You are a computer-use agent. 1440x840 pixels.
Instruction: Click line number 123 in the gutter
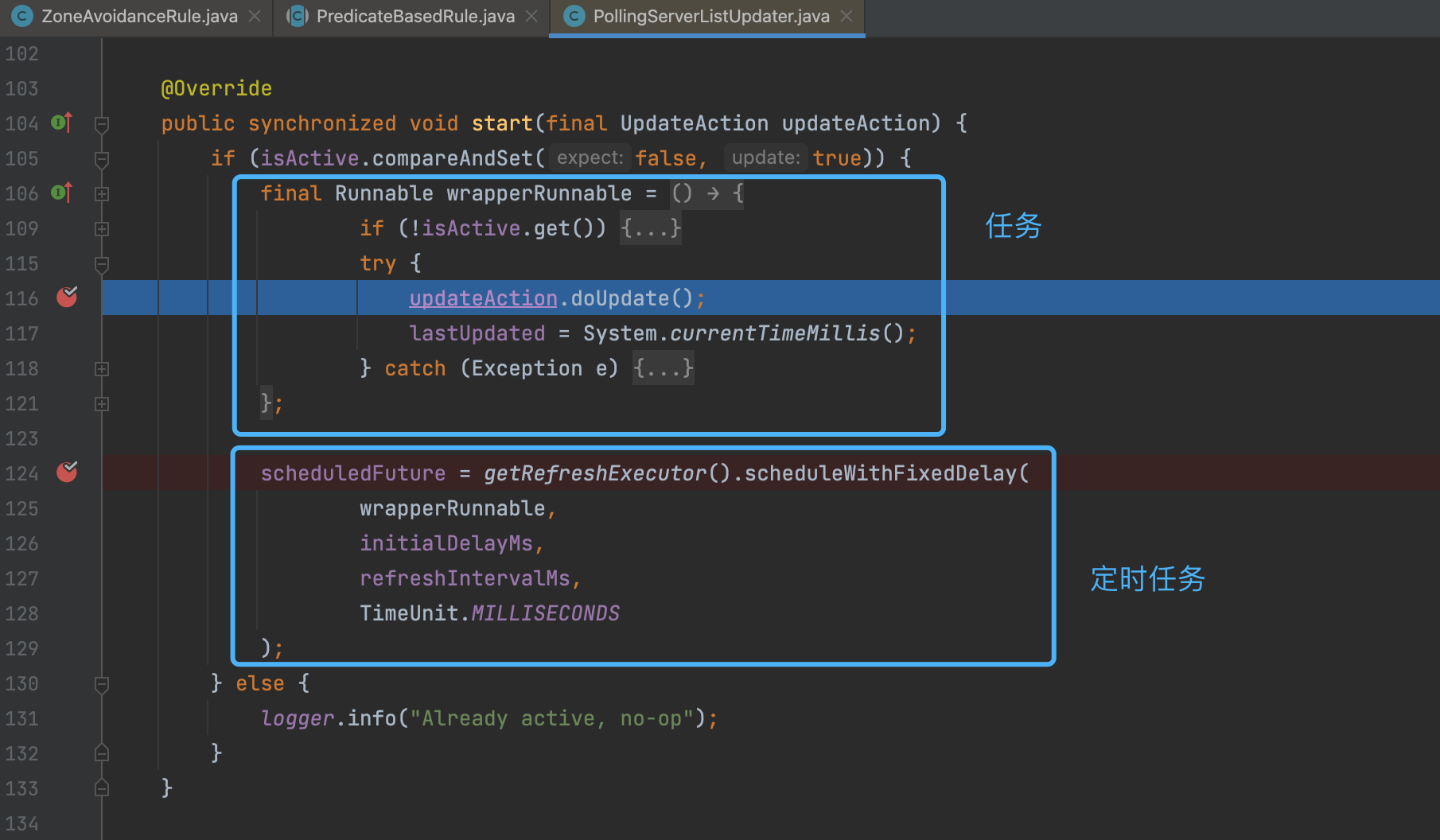pos(21,438)
